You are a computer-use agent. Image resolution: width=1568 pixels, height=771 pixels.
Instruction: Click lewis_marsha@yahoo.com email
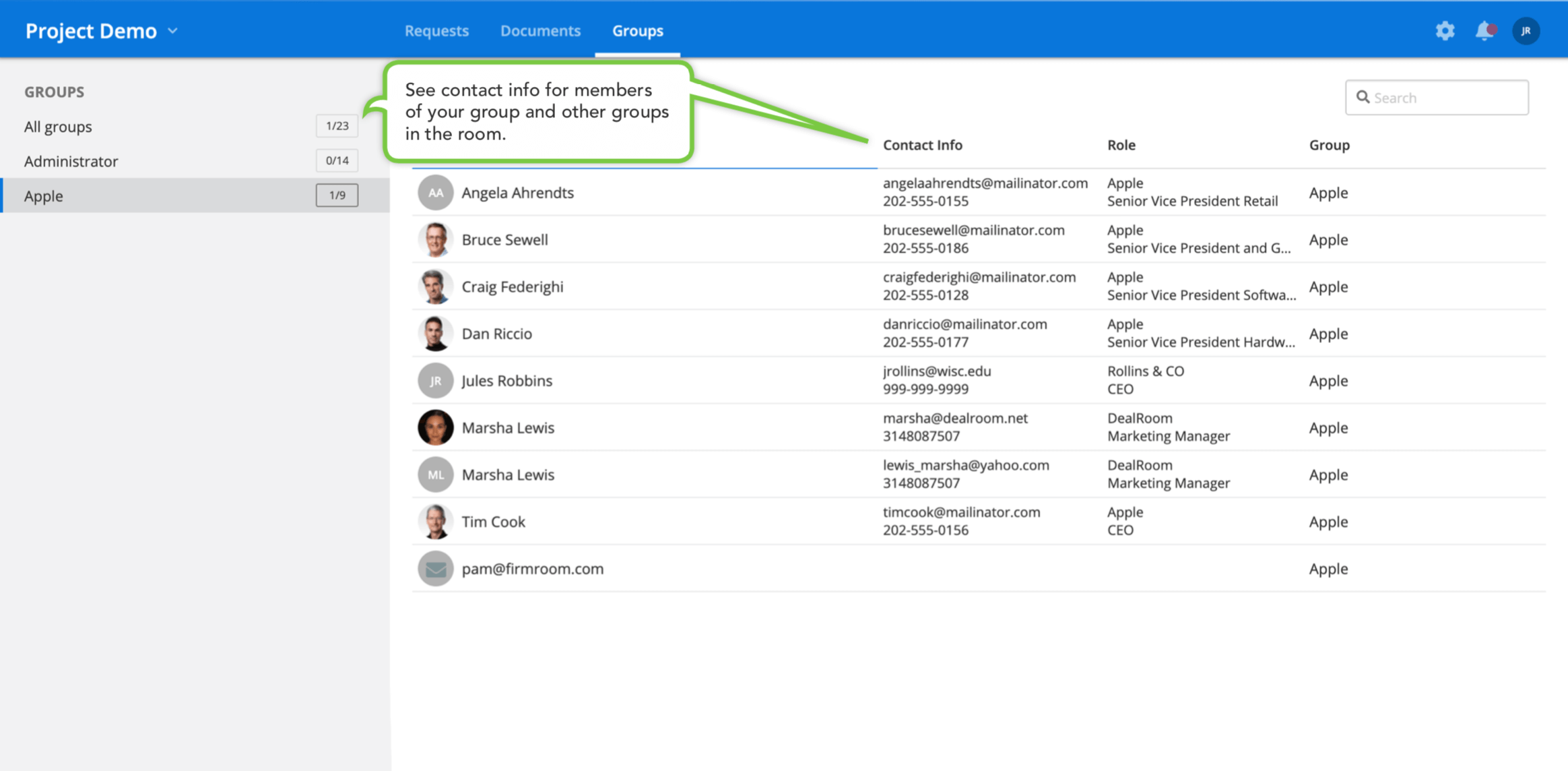pos(966,466)
